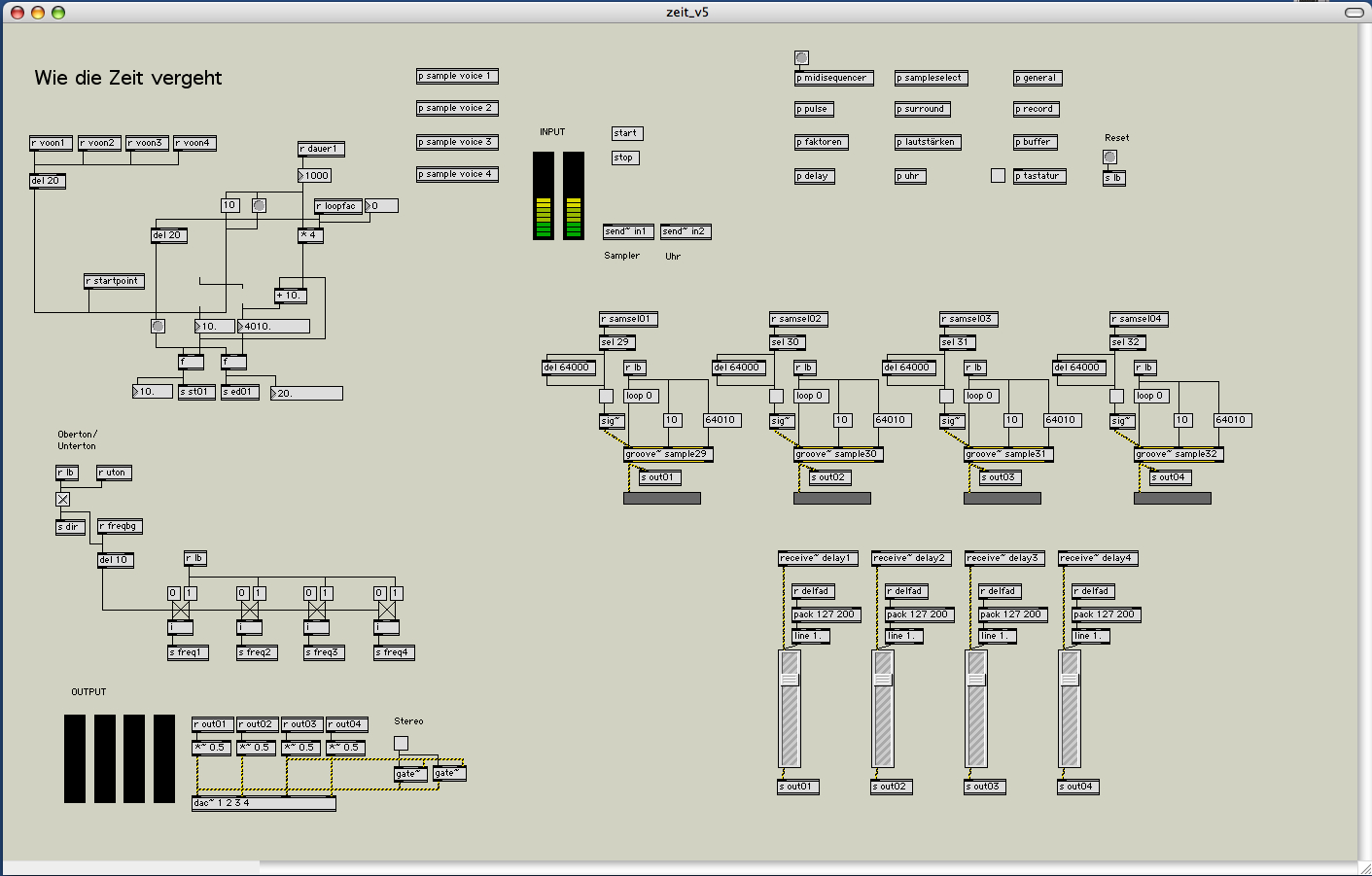Click the delay1 fader above s out01
The image size is (1372, 876).
tap(790, 709)
